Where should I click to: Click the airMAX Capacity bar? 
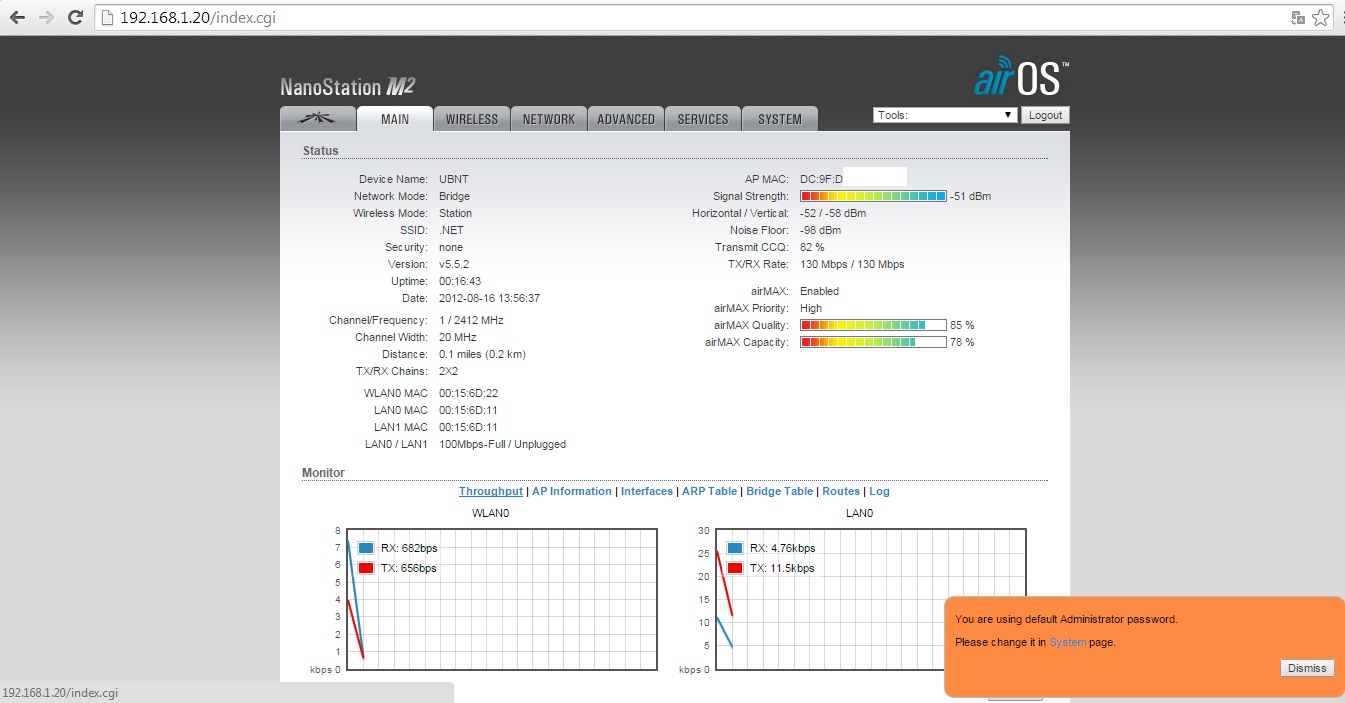click(873, 342)
